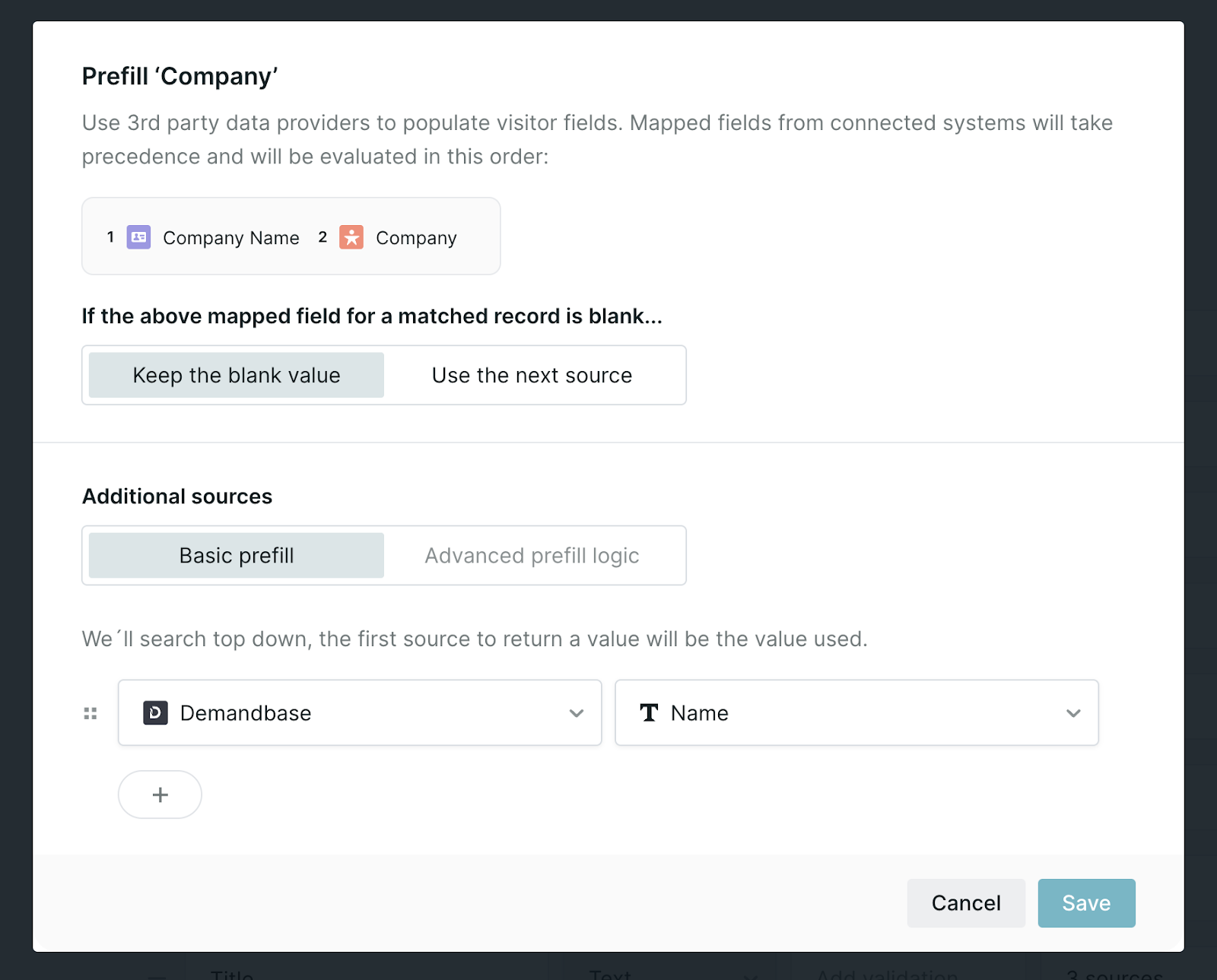This screenshot has height=980, width=1217.
Task: Cancel the prefill dialog
Action: [966, 902]
